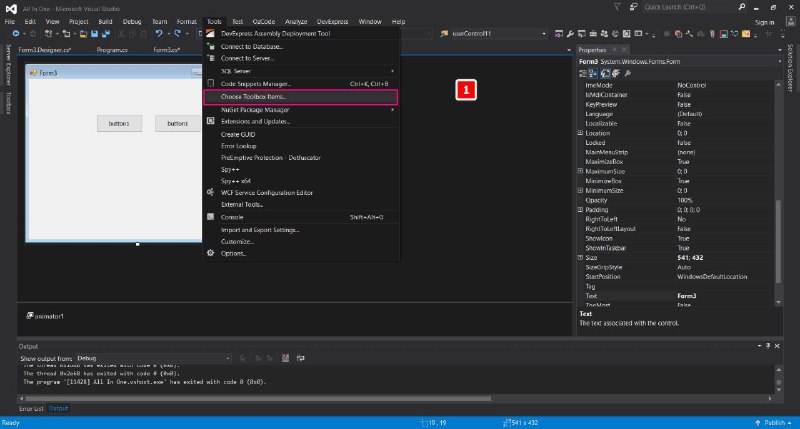The image size is (800, 429).
Task: Open the Solution Explorer side tab
Action: (790, 68)
